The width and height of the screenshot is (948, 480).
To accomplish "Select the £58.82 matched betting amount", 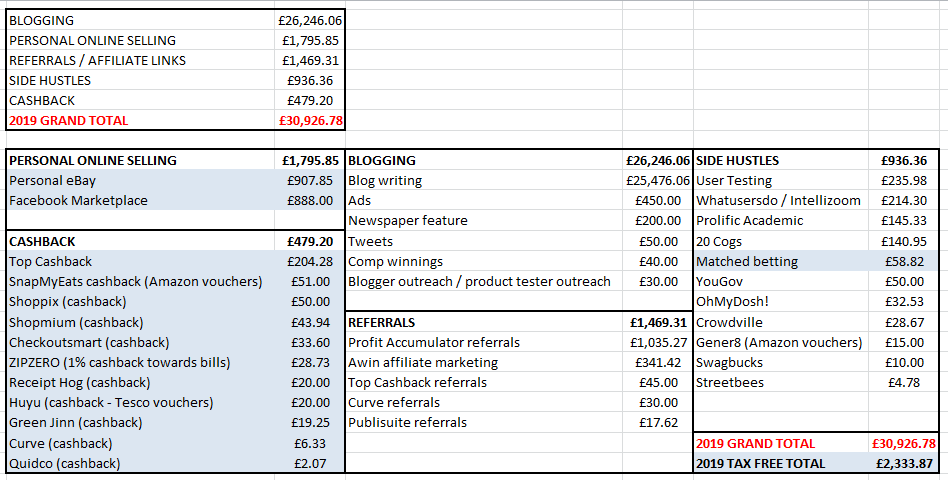I will click(x=903, y=261).
